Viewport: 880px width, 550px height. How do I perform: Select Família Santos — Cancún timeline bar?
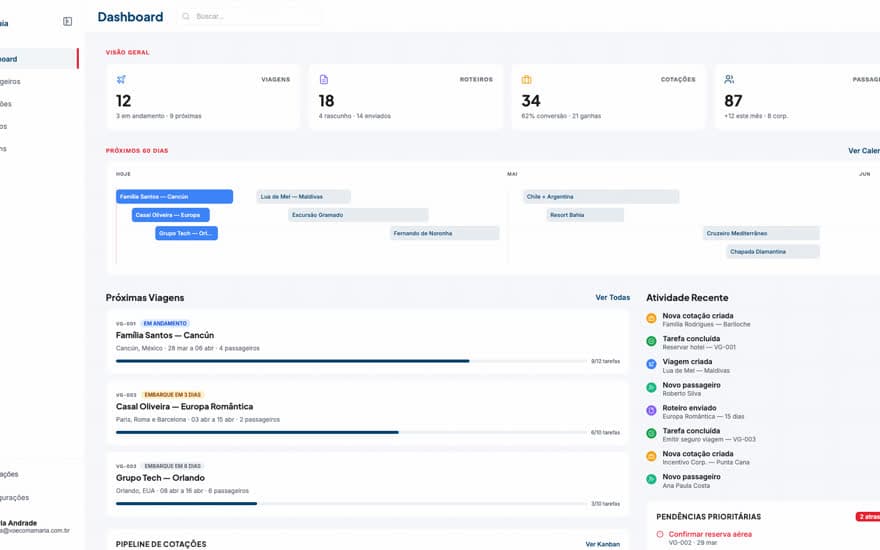(x=175, y=196)
